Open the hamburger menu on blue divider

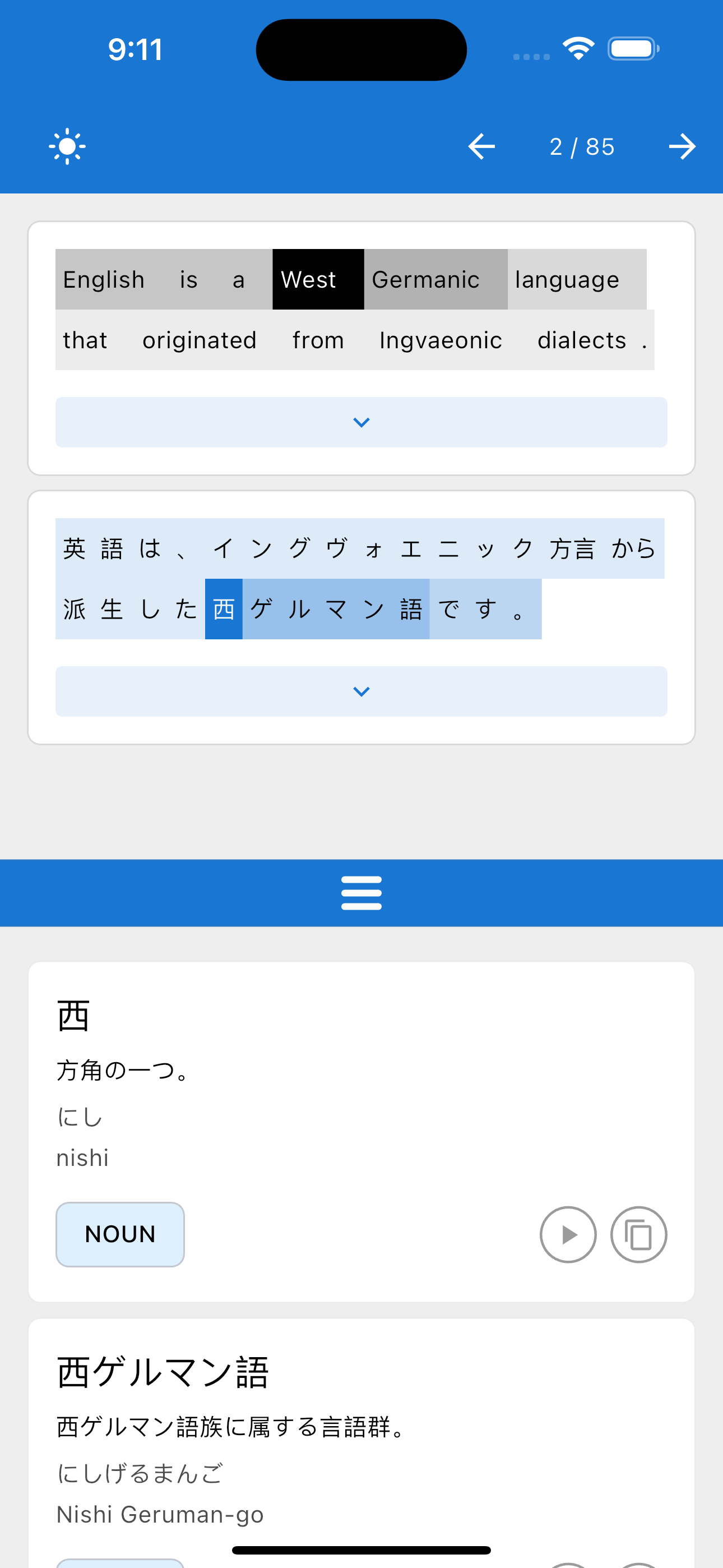[361, 892]
